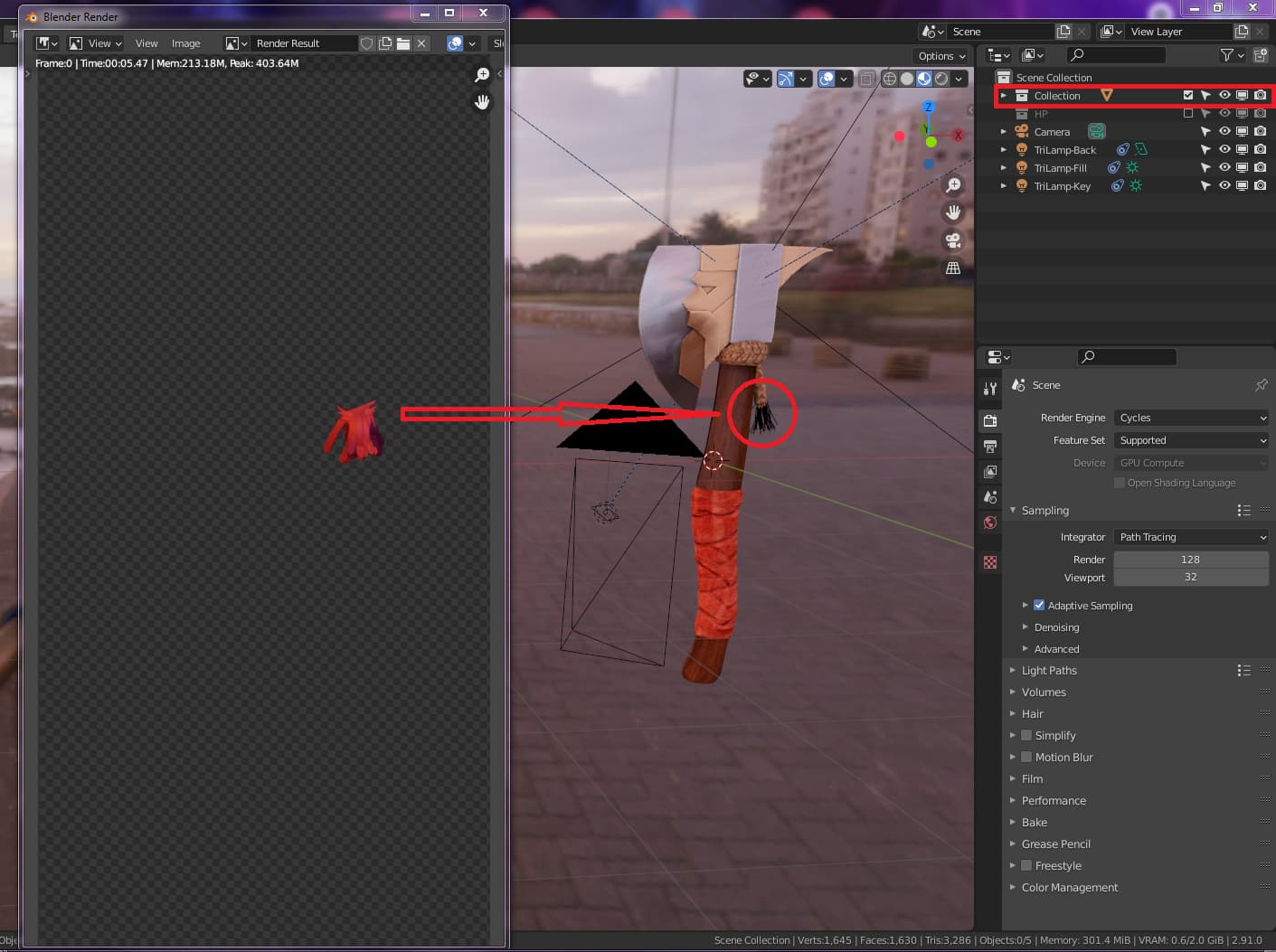
Task: Open the Tool properties tab
Action: coord(990,389)
